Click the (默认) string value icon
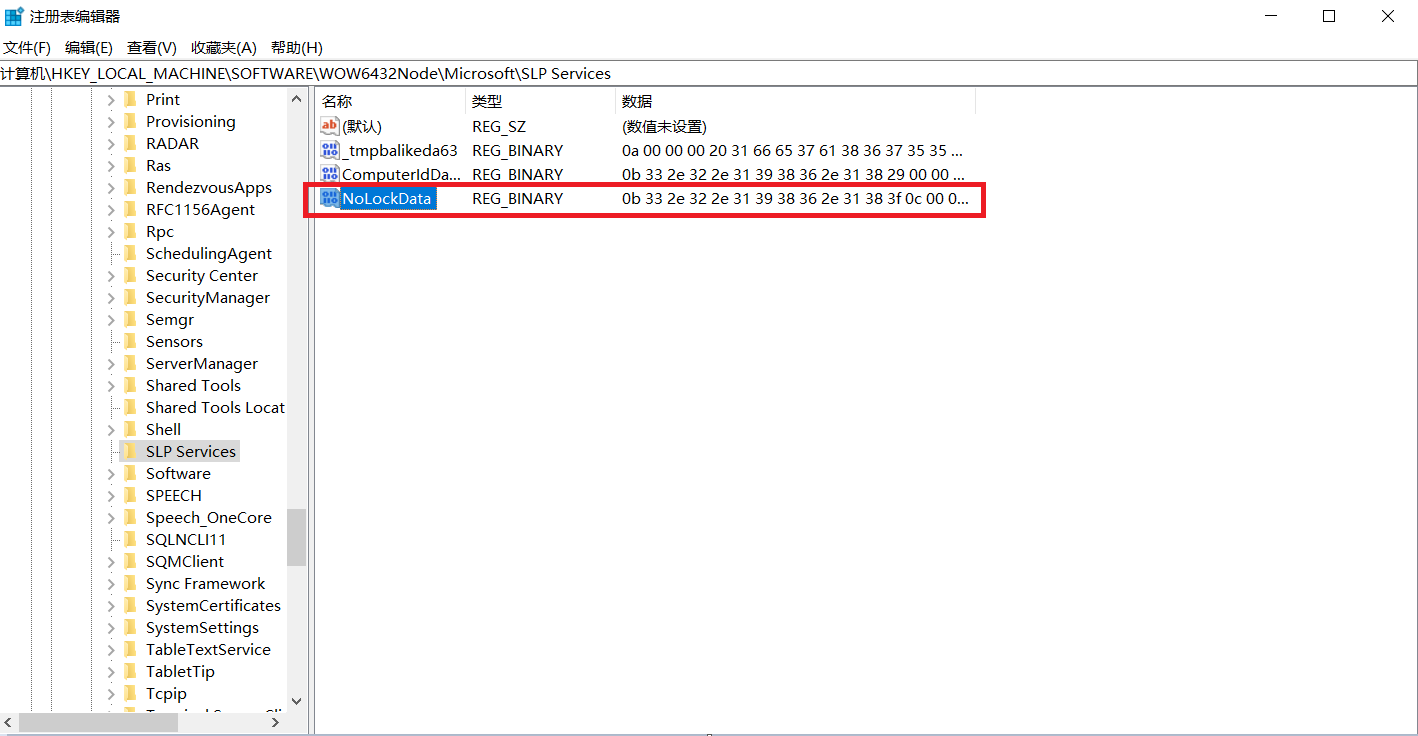1418x736 pixels. pos(330,126)
